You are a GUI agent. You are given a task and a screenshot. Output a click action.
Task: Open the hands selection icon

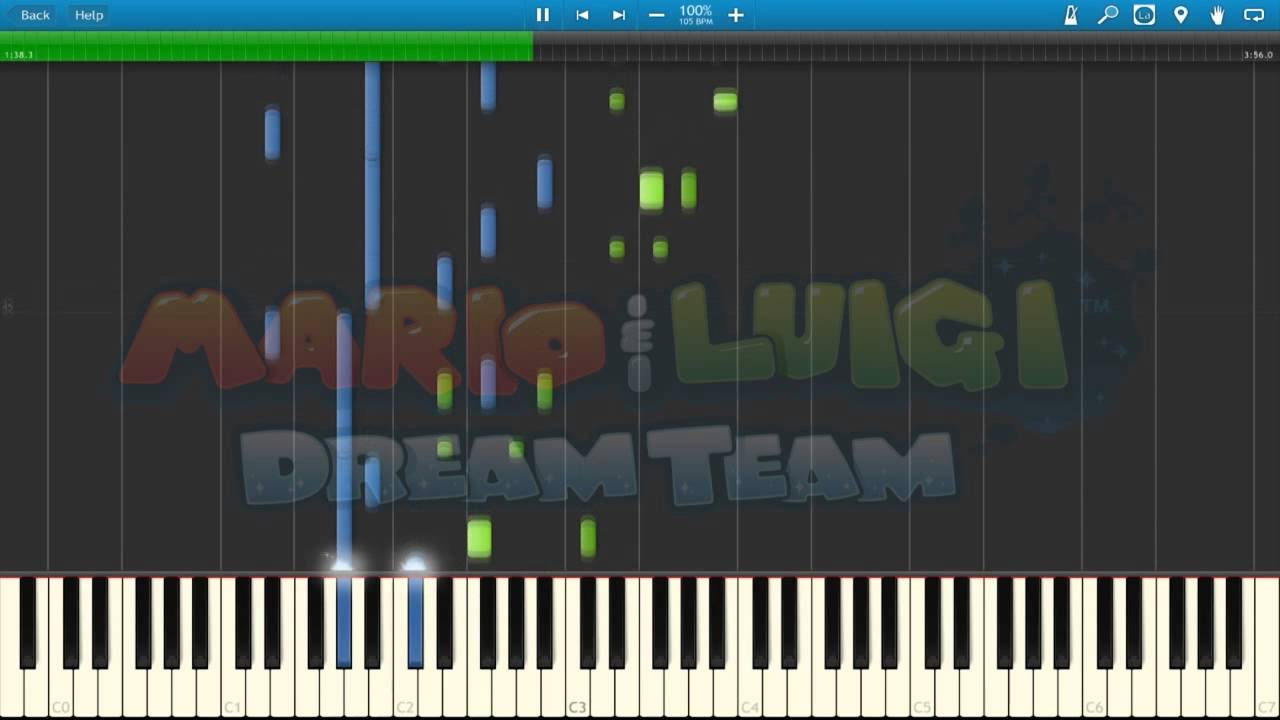tap(1217, 15)
